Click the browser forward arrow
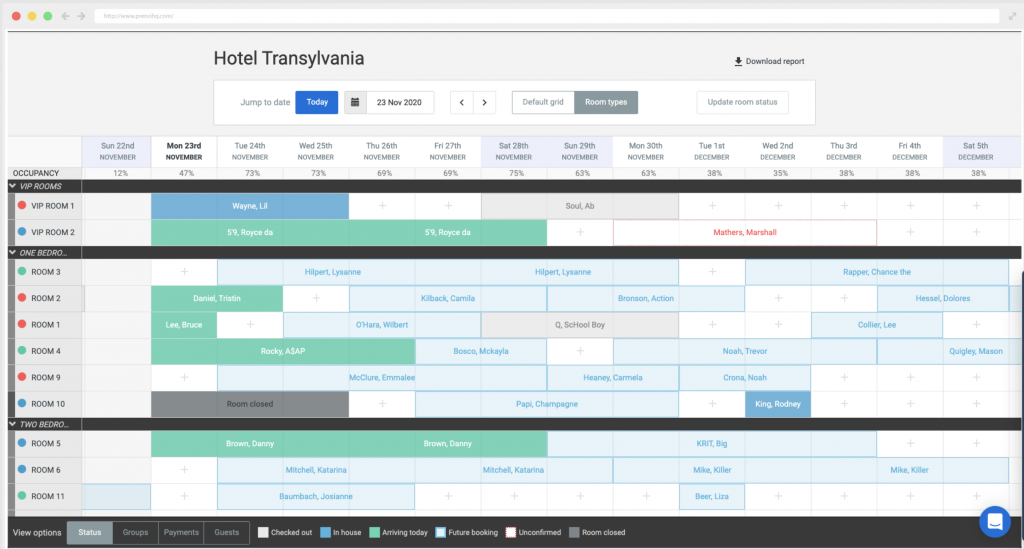The image size is (1024, 549). click(81, 16)
